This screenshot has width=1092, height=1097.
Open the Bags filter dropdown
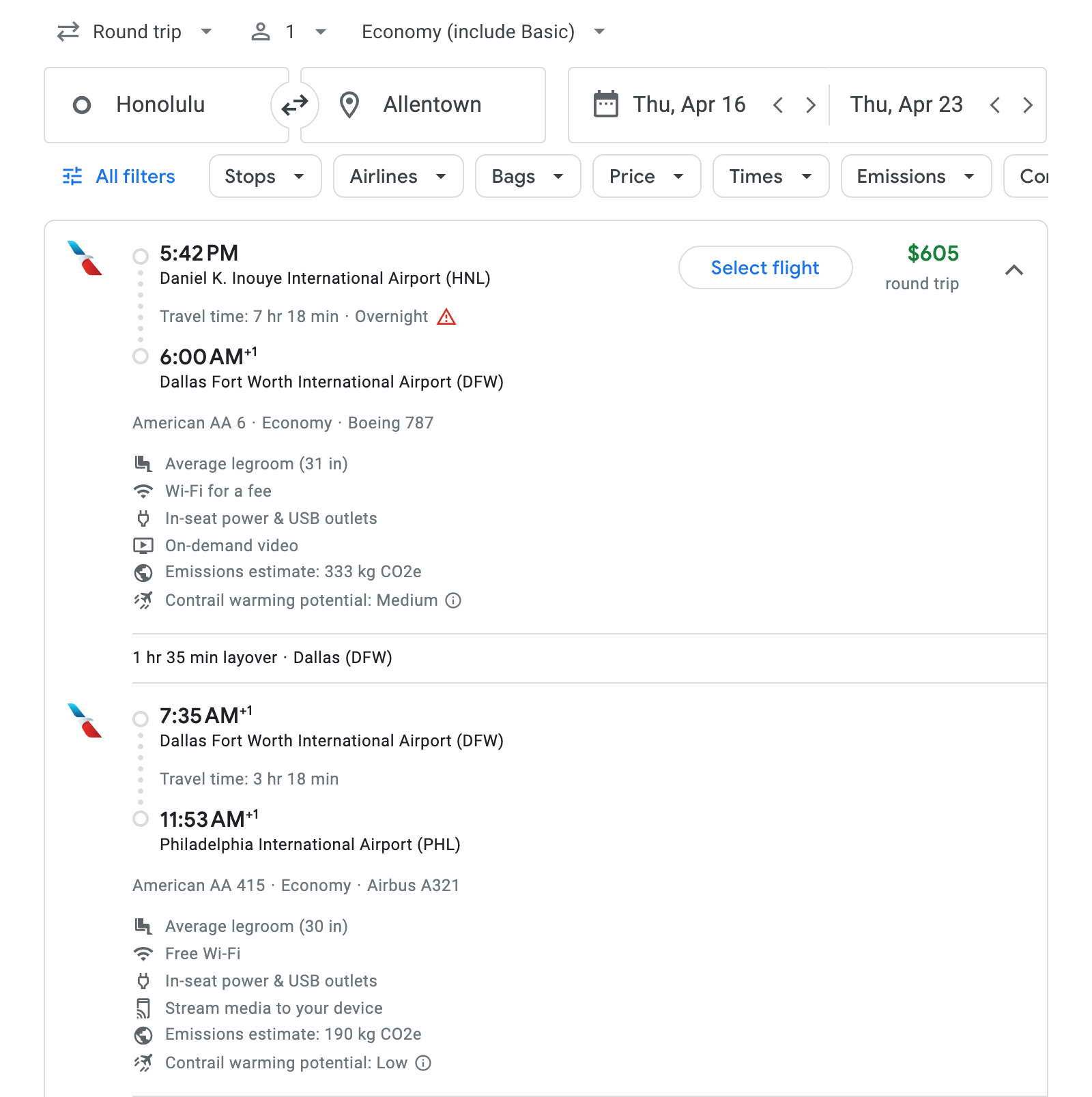click(x=528, y=177)
